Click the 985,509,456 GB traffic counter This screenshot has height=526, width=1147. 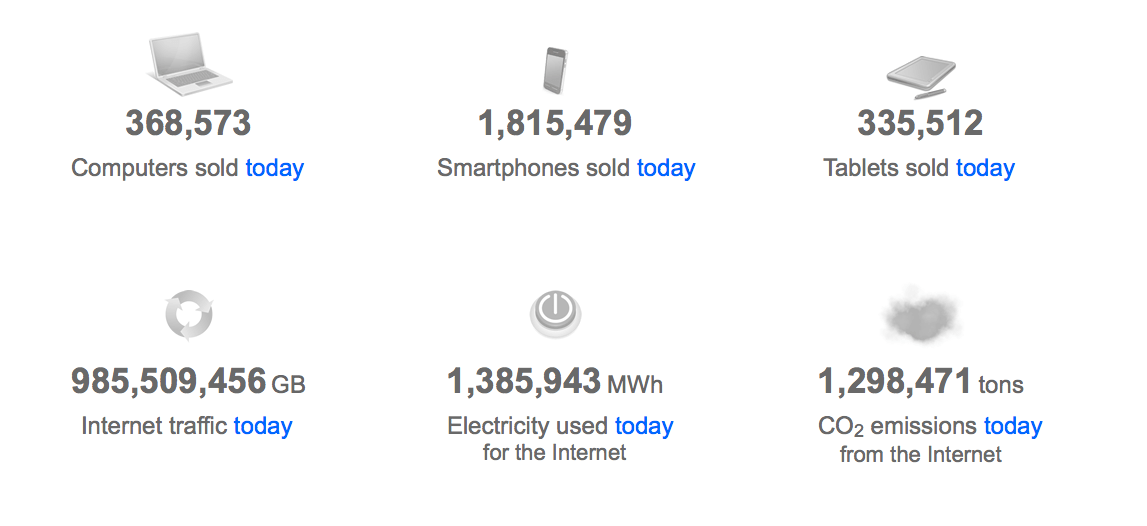170,382
